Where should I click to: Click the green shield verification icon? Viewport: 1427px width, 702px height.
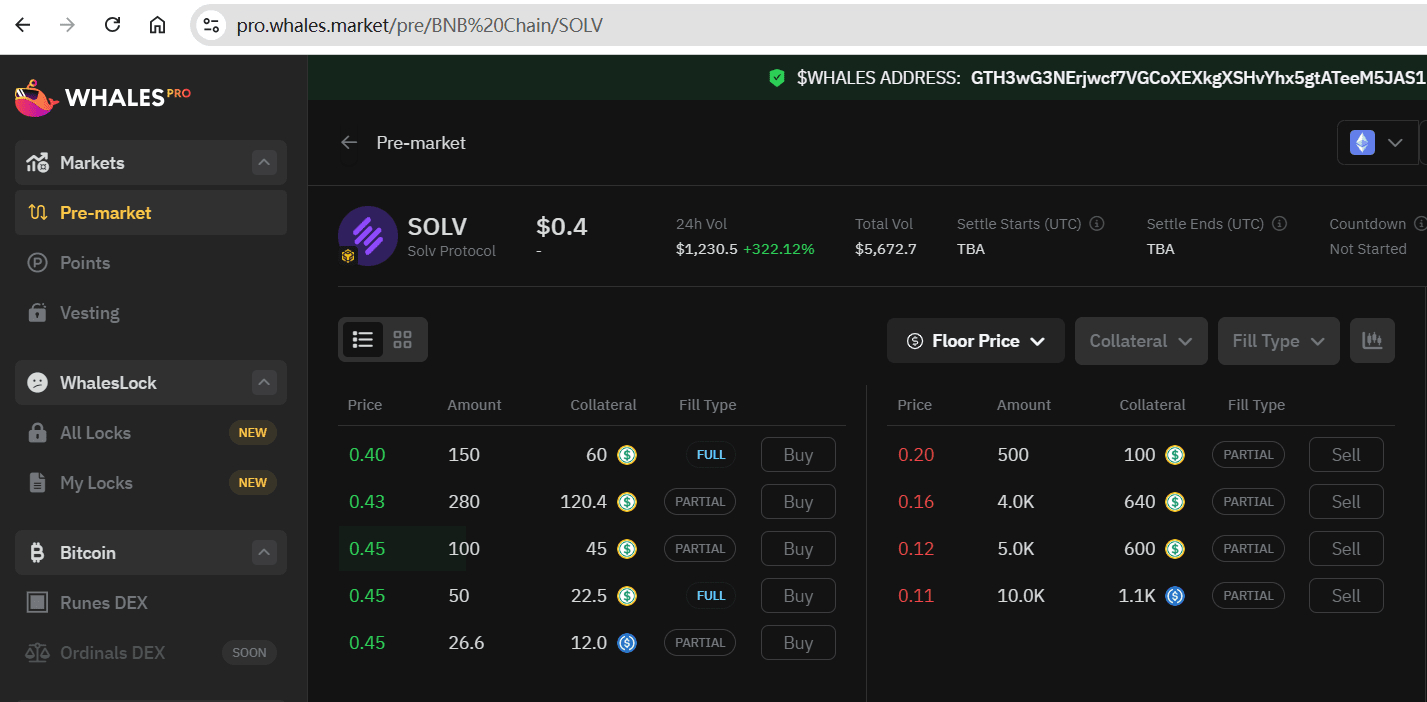coord(777,77)
